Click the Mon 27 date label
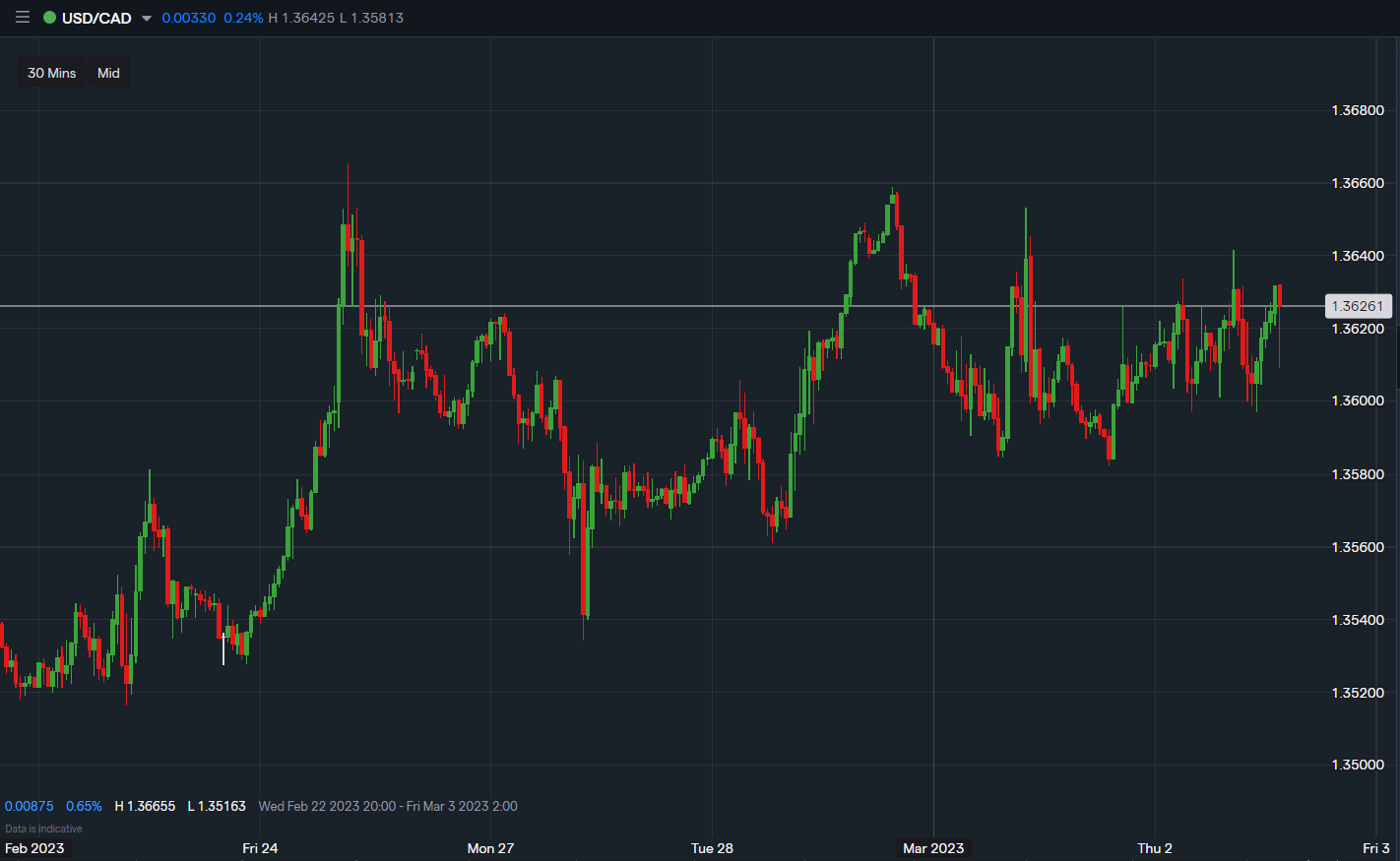 tap(490, 848)
